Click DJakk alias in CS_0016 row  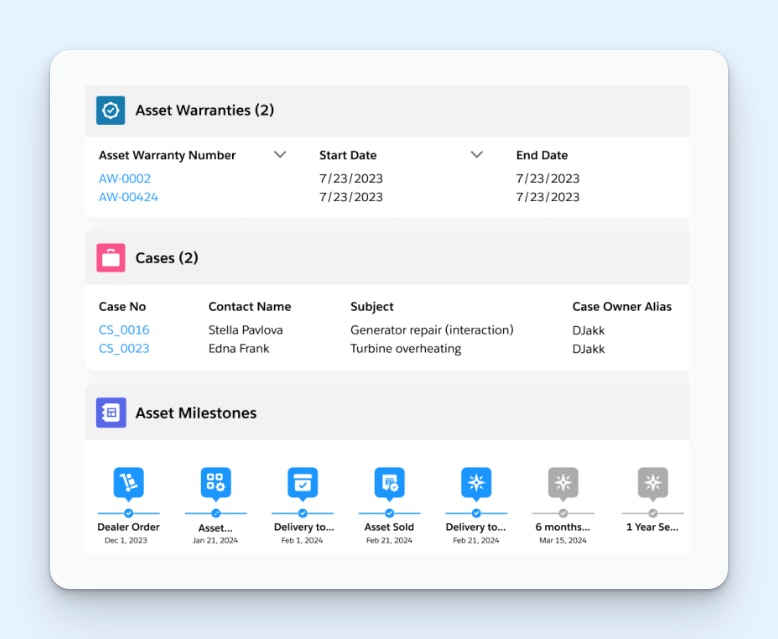click(x=588, y=330)
